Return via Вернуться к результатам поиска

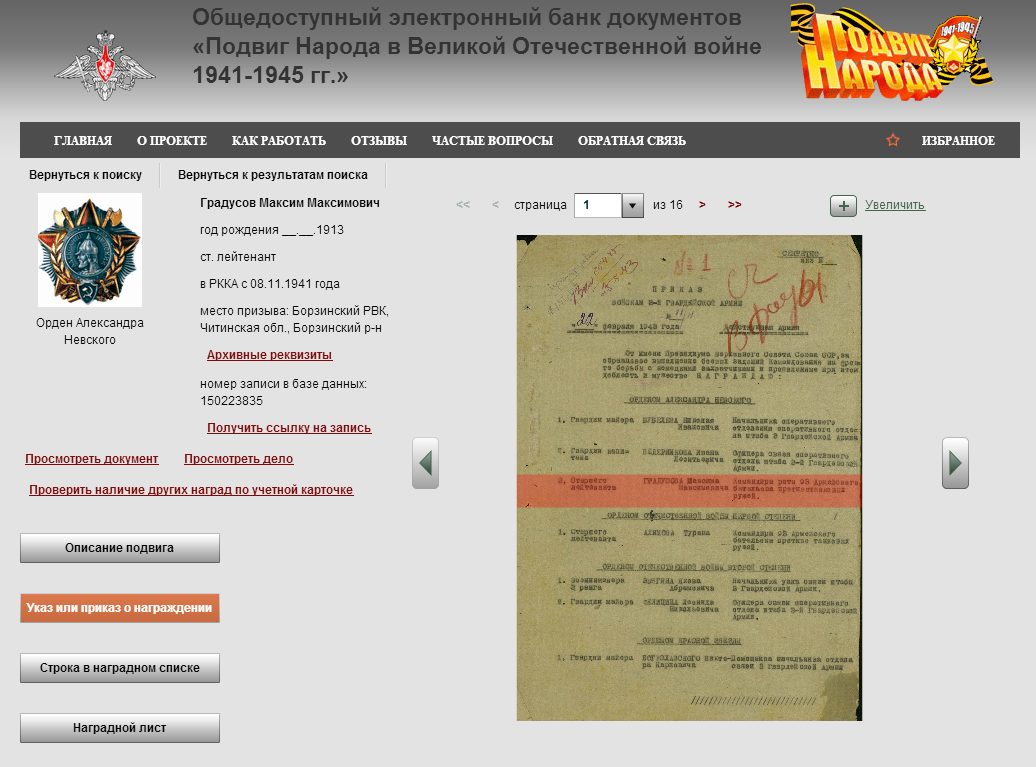pos(272,175)
